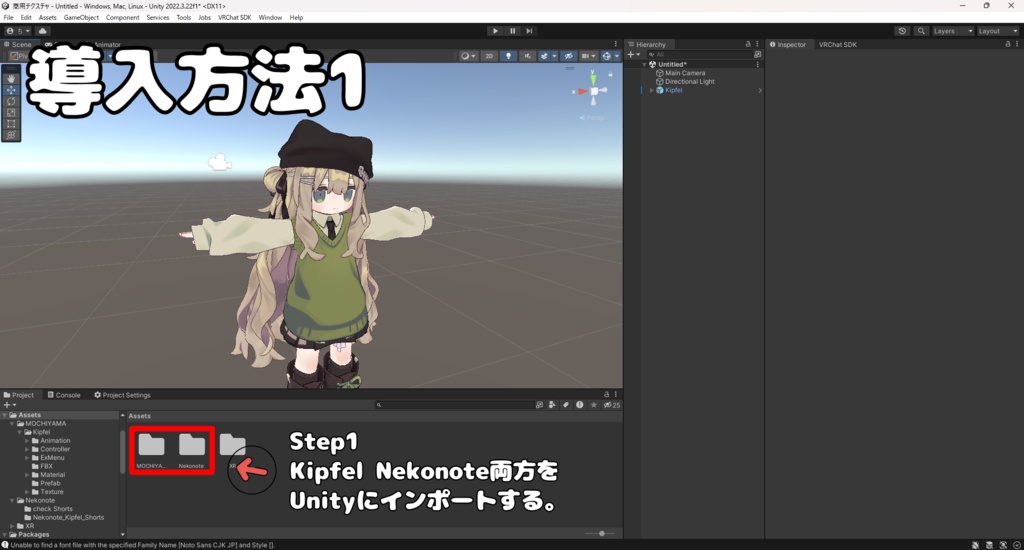Select the Move tool in Scene toolbar
Screen dimensions: 1024x550
click(11, 90)
